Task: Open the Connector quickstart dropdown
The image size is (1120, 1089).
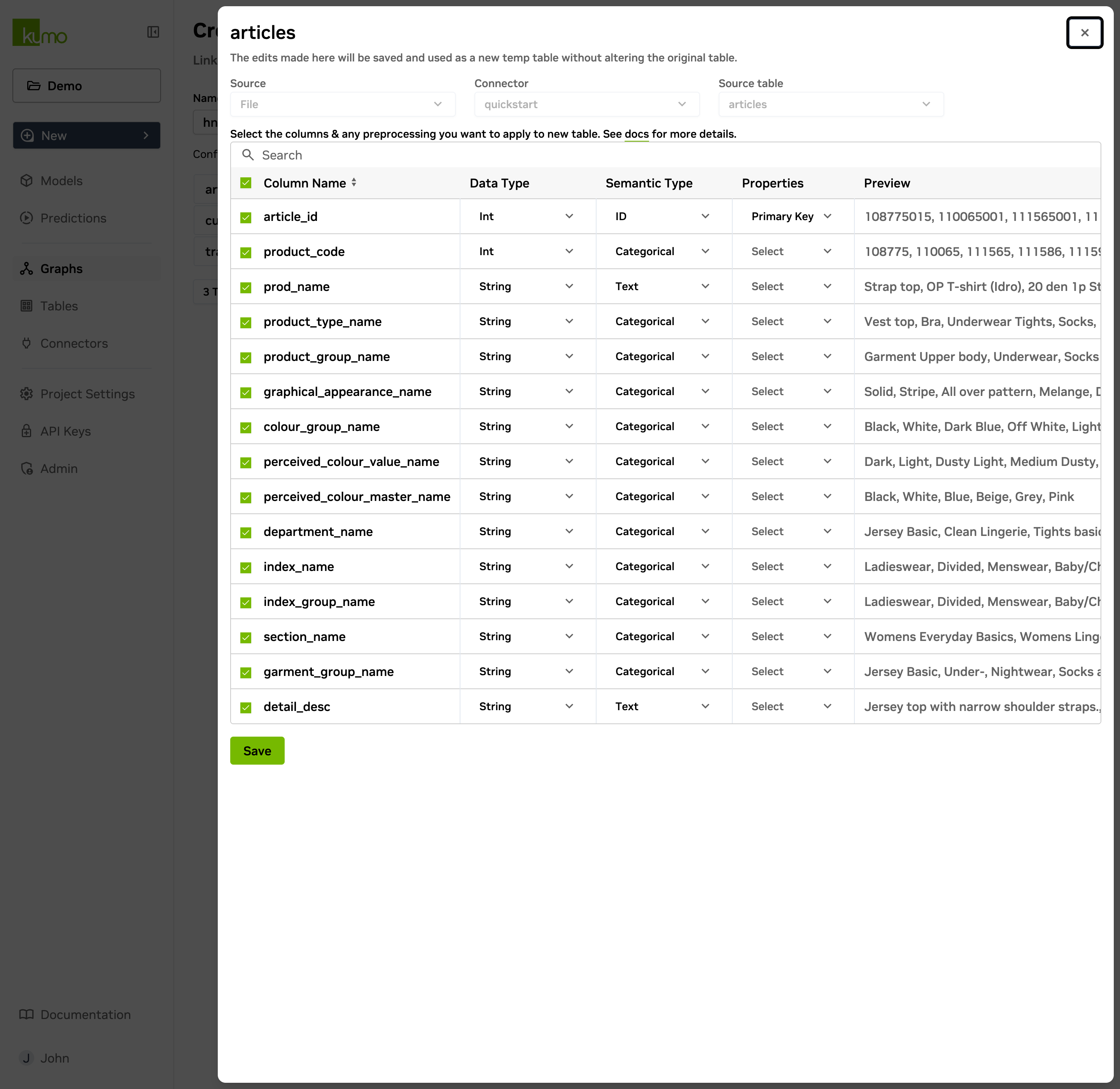Action: (587, 104)
